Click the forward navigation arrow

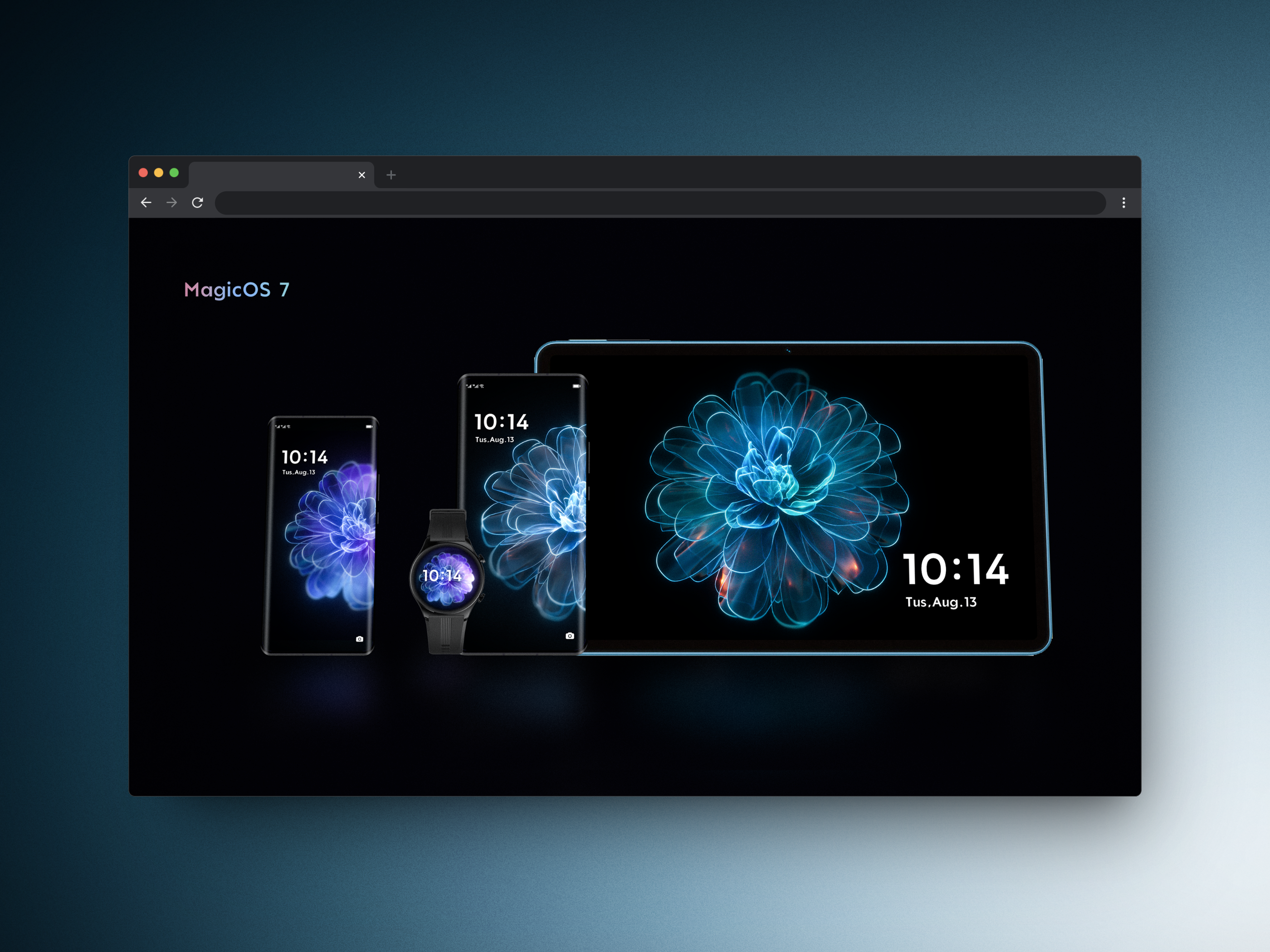pos(171,203)
